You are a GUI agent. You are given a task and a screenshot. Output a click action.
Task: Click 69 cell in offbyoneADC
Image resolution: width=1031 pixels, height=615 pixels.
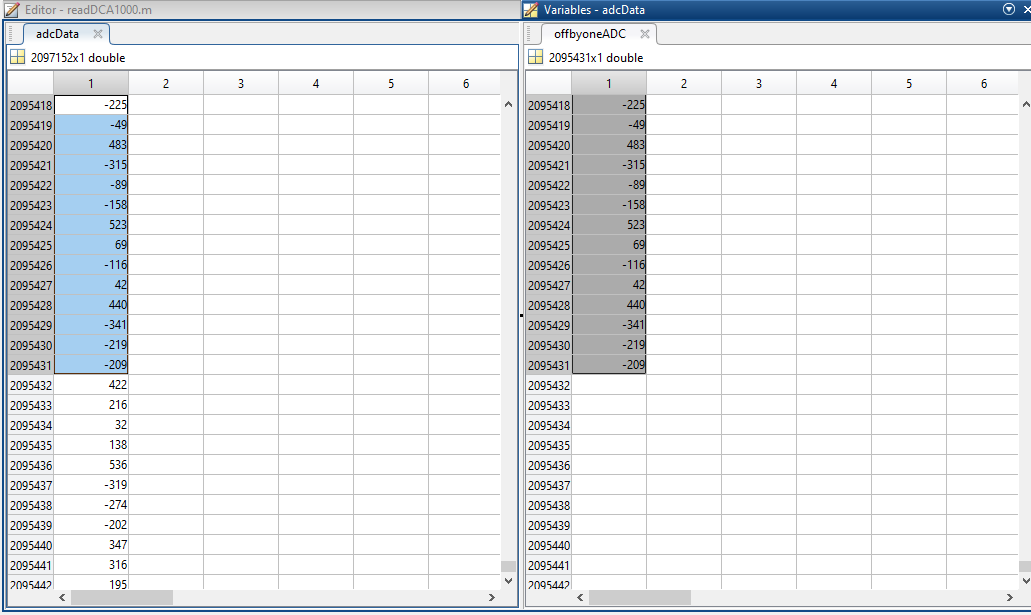(609, 245)
